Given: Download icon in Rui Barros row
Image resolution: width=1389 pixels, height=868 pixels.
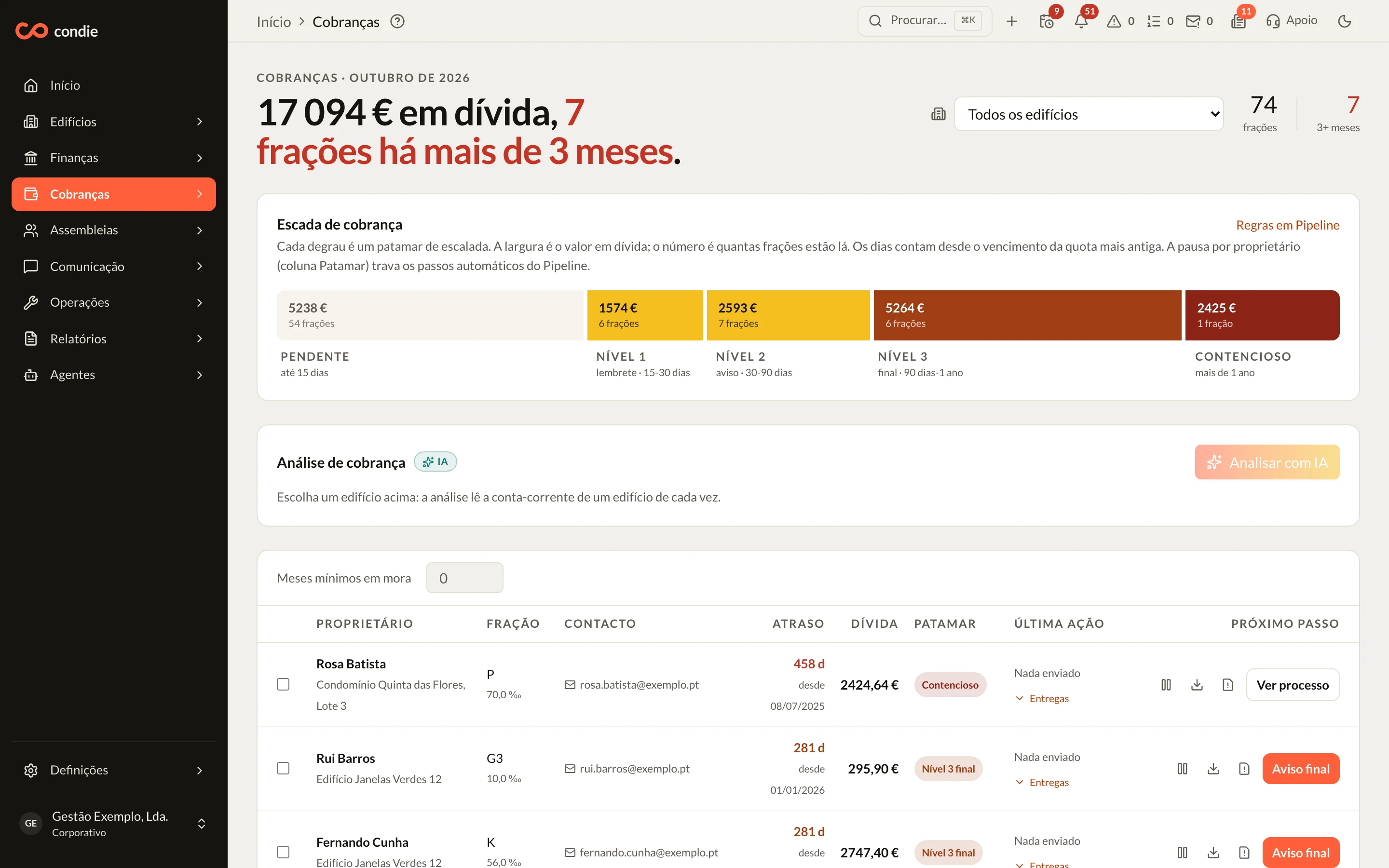Looking at the screenshot, I should tap(1213, 768).
